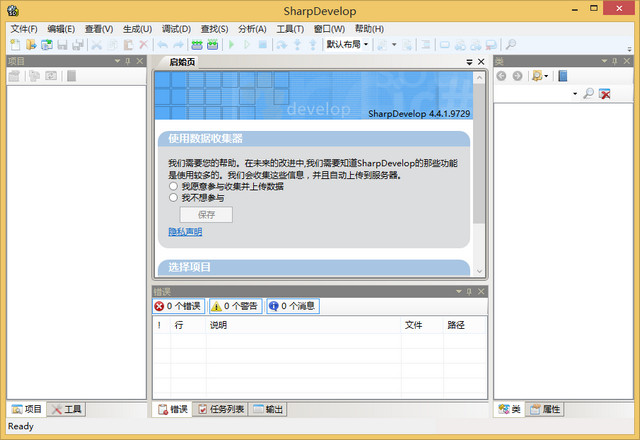Click the Save All icon
The height and width of the screenshot is (440, 640).
[x=78, y=44]
